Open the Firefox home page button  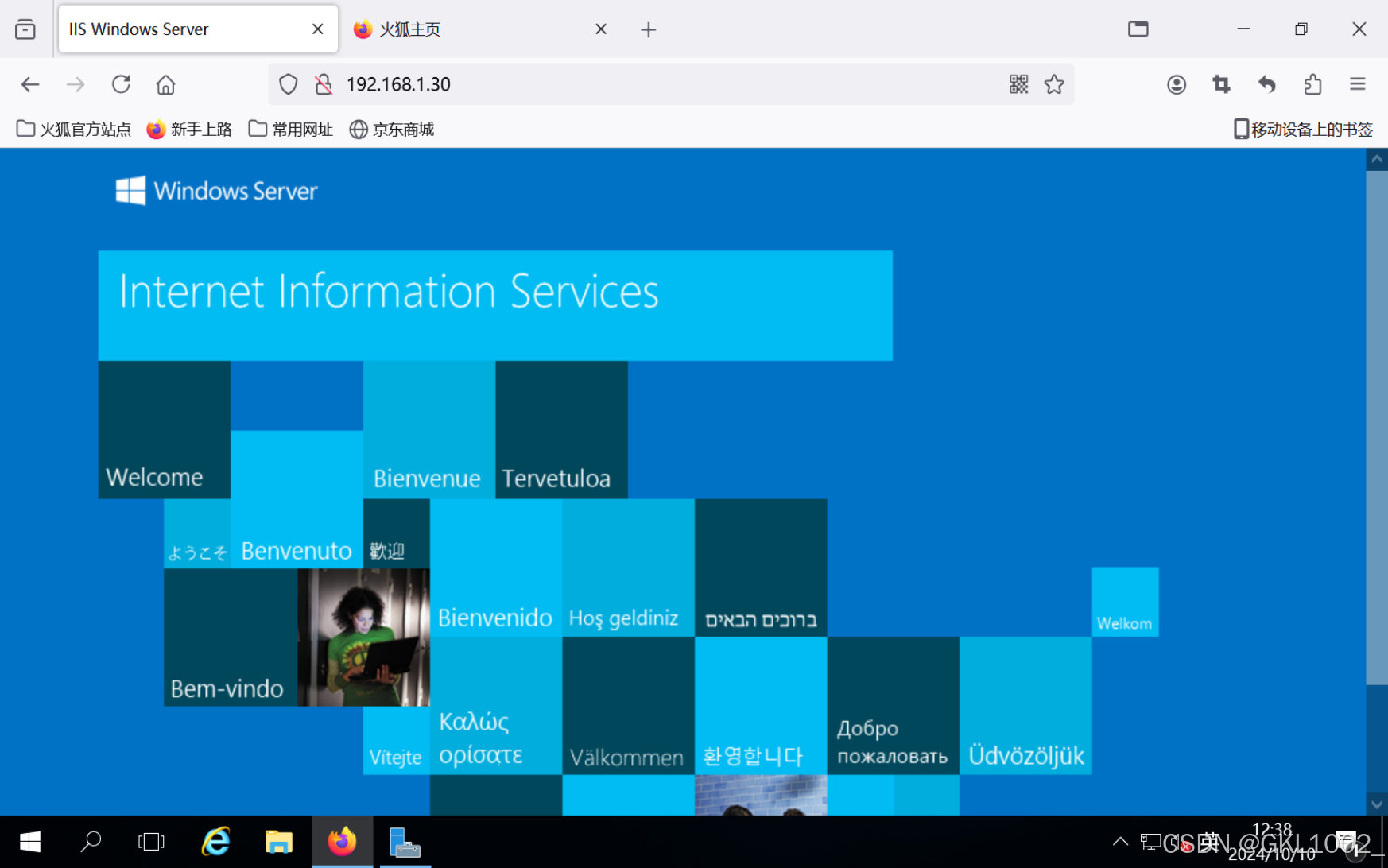(x=165, y=84)
